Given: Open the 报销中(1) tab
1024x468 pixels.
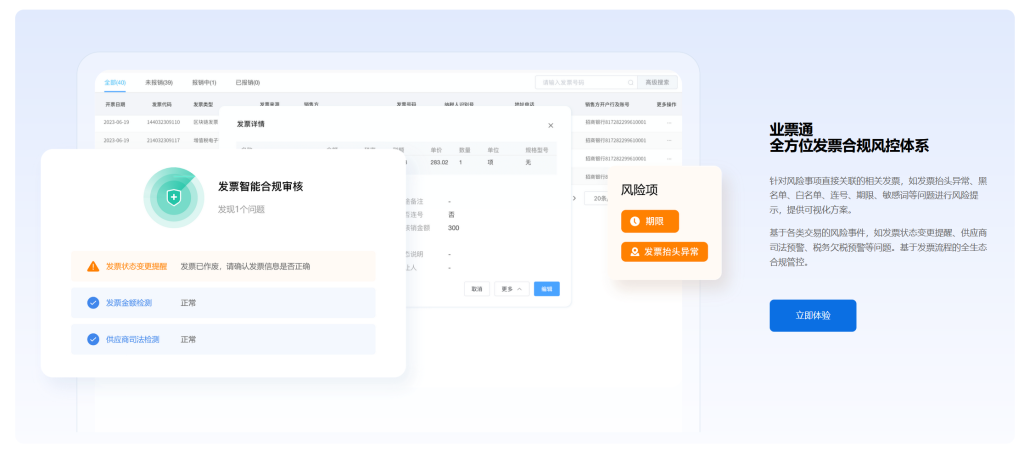Looking at the screenshot, I should pos(204,82).
